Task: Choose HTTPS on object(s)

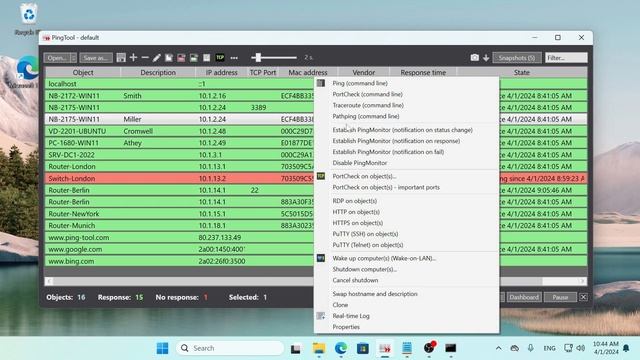Action: tap(358, 223)
